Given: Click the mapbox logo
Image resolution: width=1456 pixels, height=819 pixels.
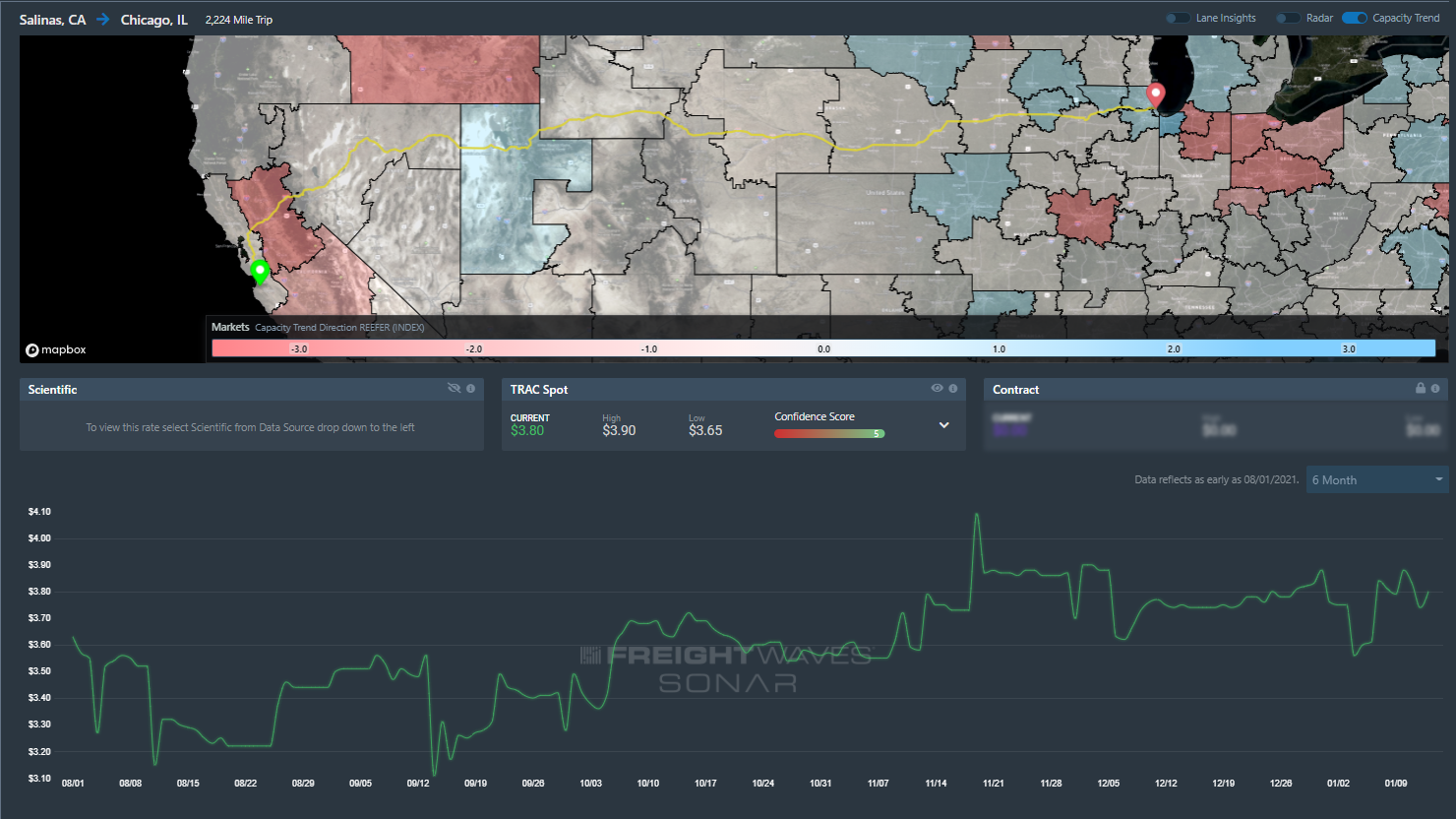Looking at the screenshot, I should coord(56,349).
